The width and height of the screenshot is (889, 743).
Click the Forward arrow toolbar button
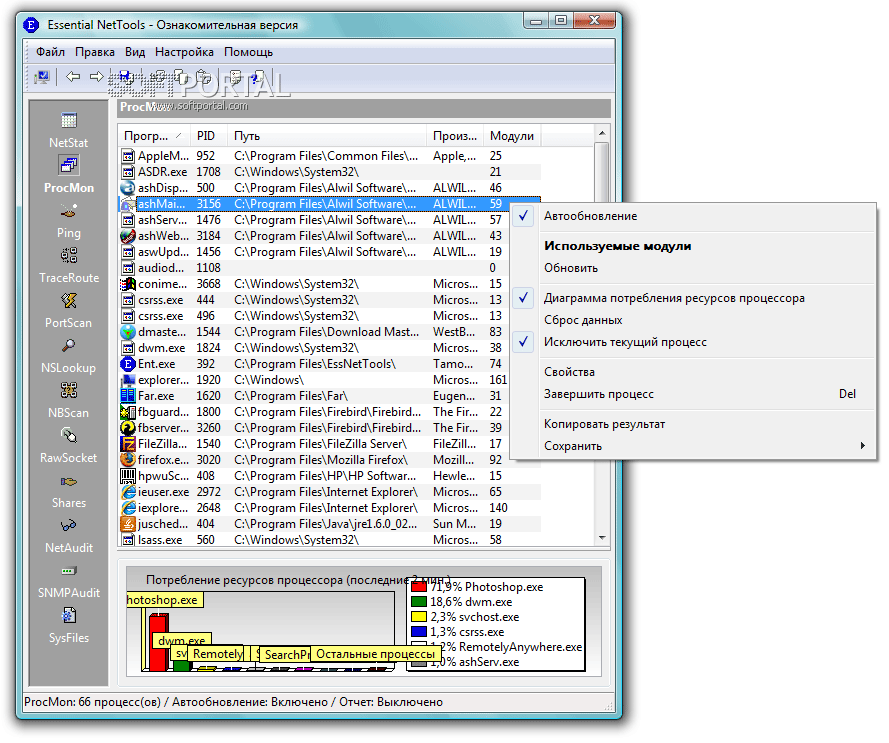click(97, 76)
